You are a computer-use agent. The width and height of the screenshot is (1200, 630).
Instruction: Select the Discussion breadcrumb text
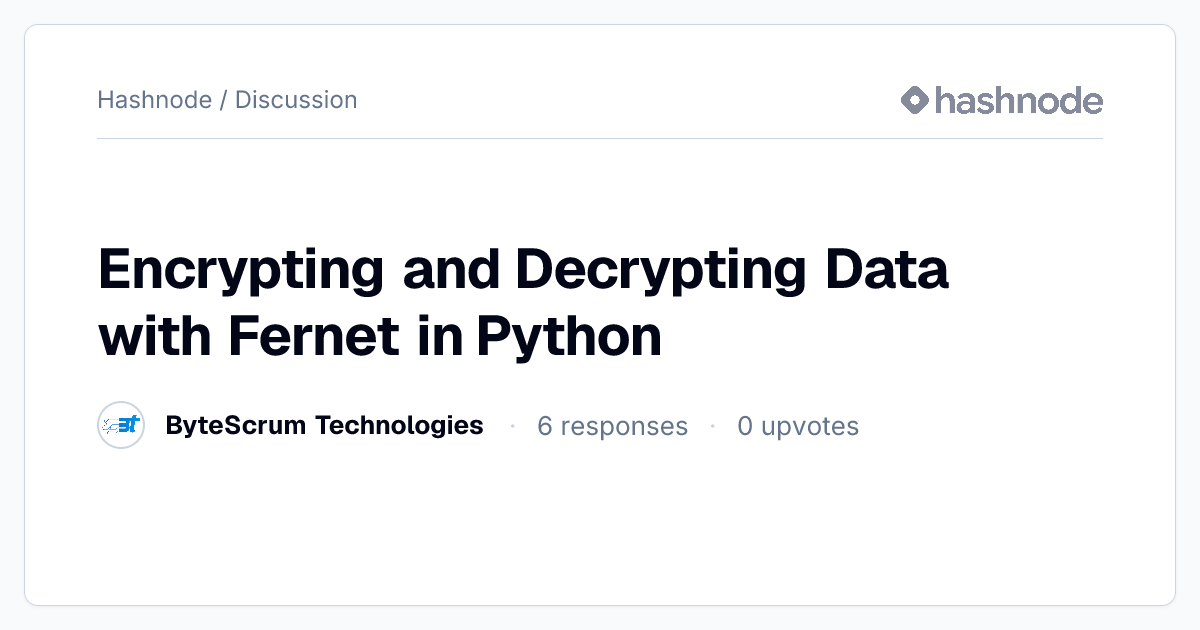[x=296, y=100]
